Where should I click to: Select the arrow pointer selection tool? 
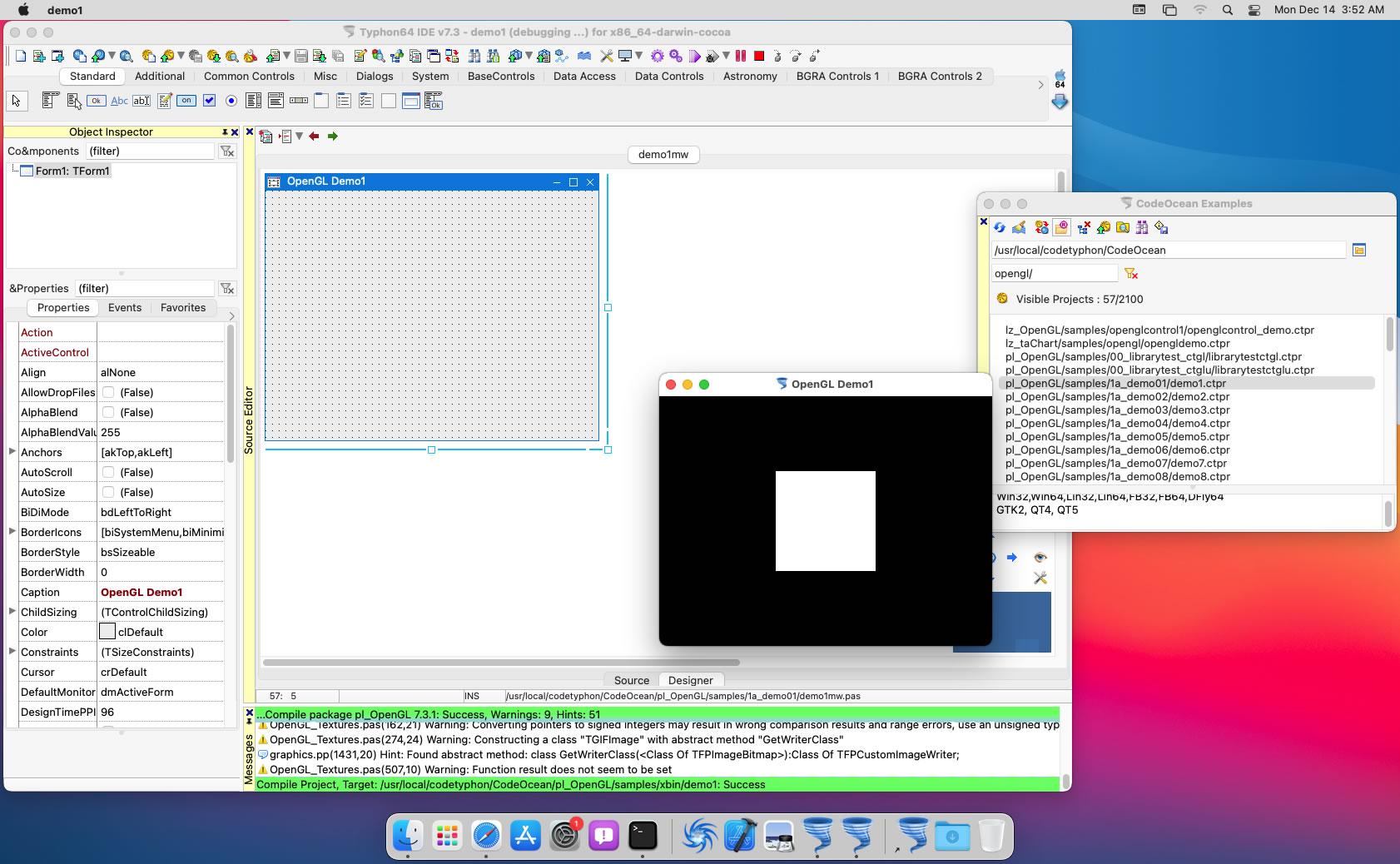point(16,101)
